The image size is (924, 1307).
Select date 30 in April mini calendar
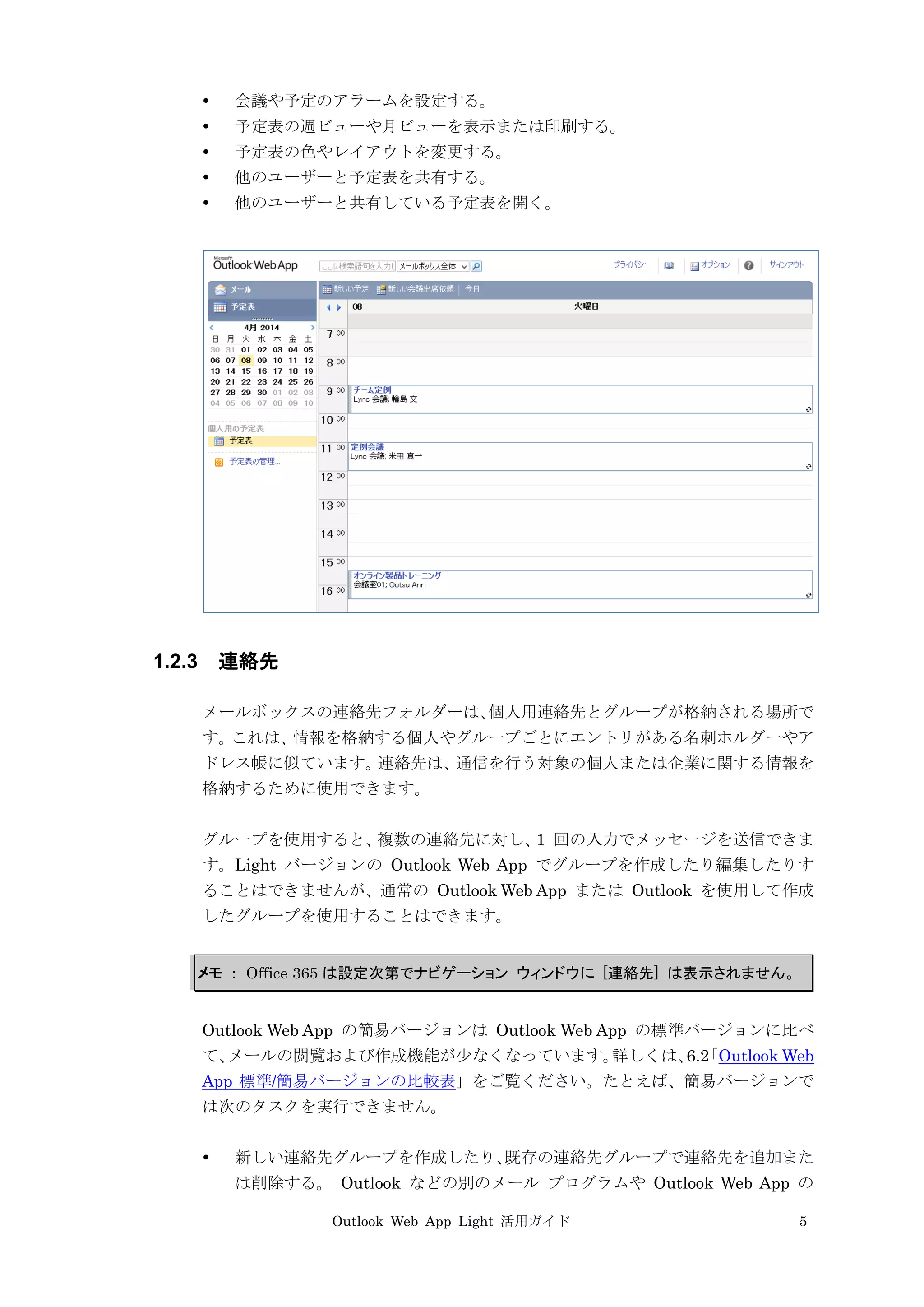(x=262, y=393)
